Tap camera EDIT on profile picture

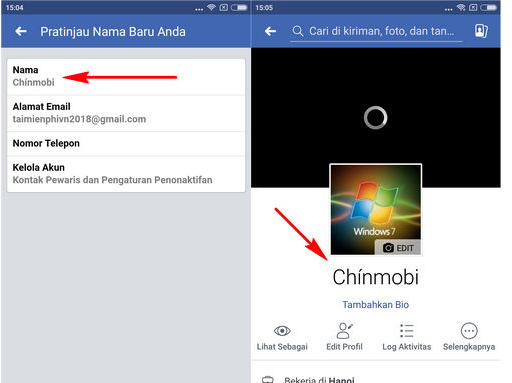click(398, 248)
